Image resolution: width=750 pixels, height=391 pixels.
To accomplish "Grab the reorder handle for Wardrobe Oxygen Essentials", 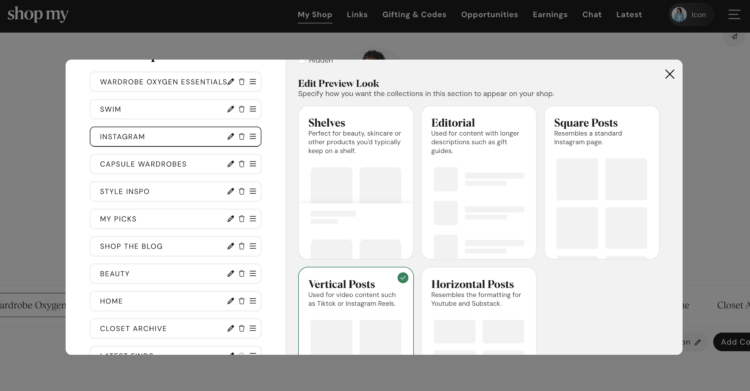I will click(253, 82).
